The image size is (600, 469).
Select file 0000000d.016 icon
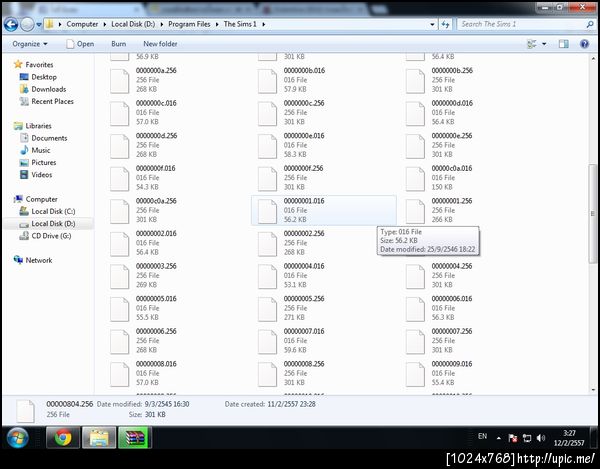pos(415,114)
